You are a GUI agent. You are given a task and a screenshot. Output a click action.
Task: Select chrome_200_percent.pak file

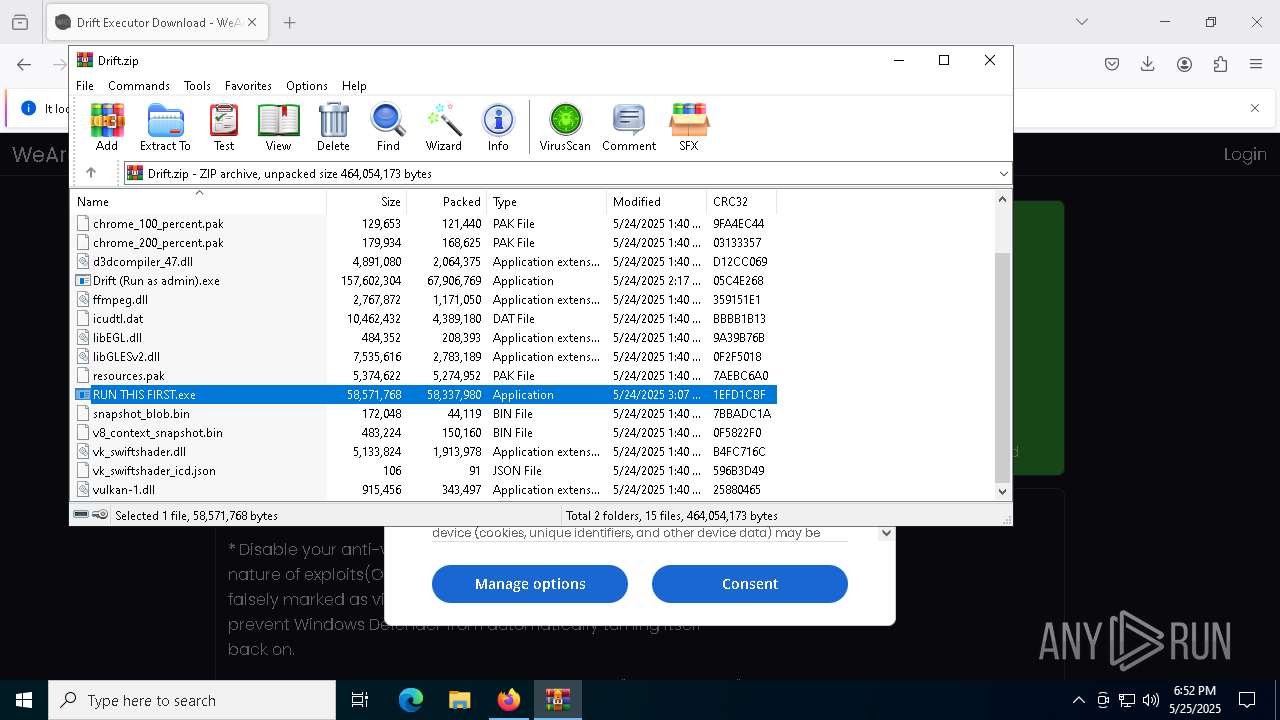(425, 243)
